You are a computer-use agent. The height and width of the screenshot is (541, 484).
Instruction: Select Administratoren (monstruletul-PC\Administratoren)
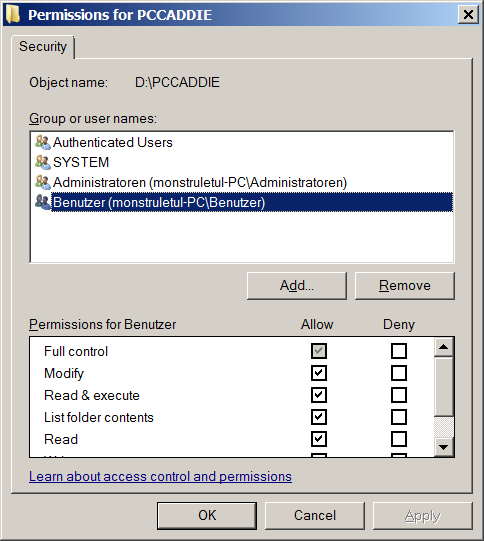(x=200, y=182)
